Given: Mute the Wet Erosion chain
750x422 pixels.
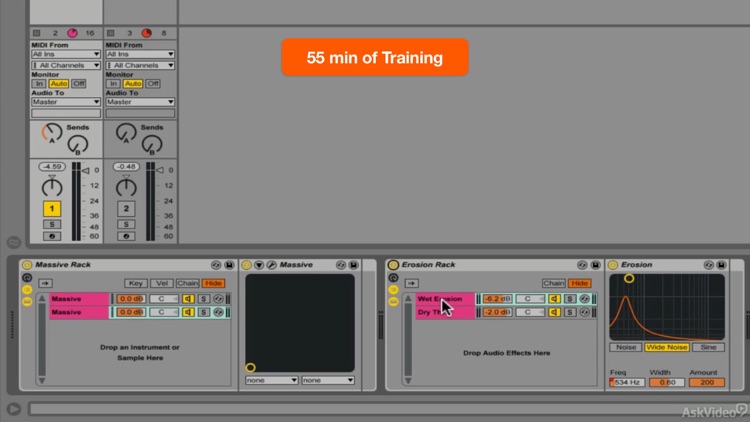Looking at the screenshot, I should tap(554, 299).
